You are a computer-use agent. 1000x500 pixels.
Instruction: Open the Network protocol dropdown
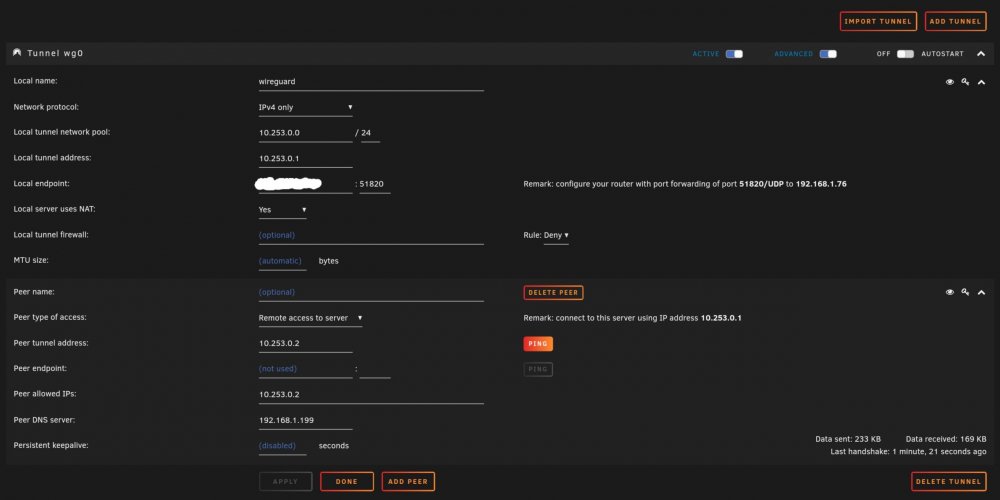305,108
